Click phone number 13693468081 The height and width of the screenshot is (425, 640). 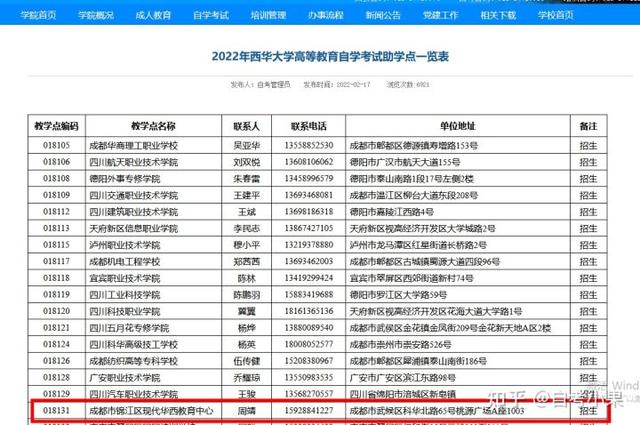click(x=309, y=195)
